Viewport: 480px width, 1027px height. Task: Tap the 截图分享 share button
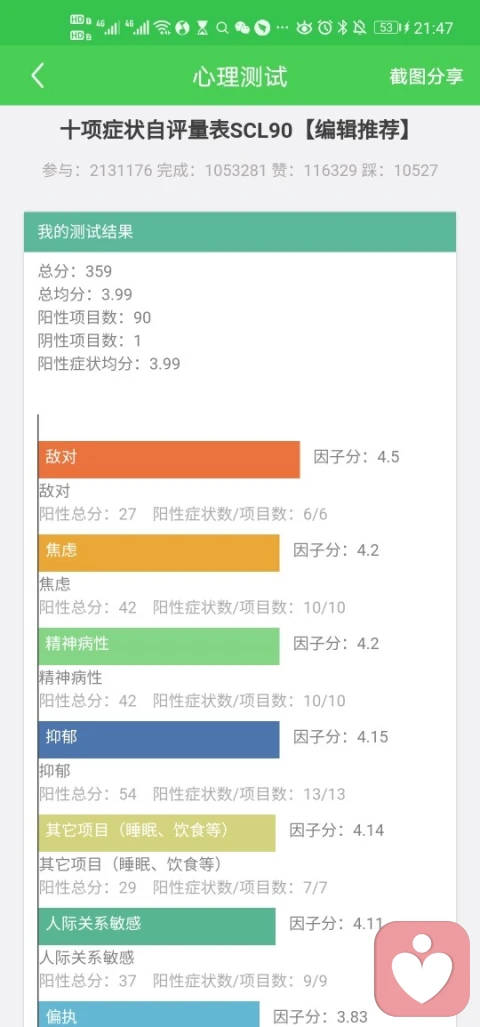coord(426,76)
